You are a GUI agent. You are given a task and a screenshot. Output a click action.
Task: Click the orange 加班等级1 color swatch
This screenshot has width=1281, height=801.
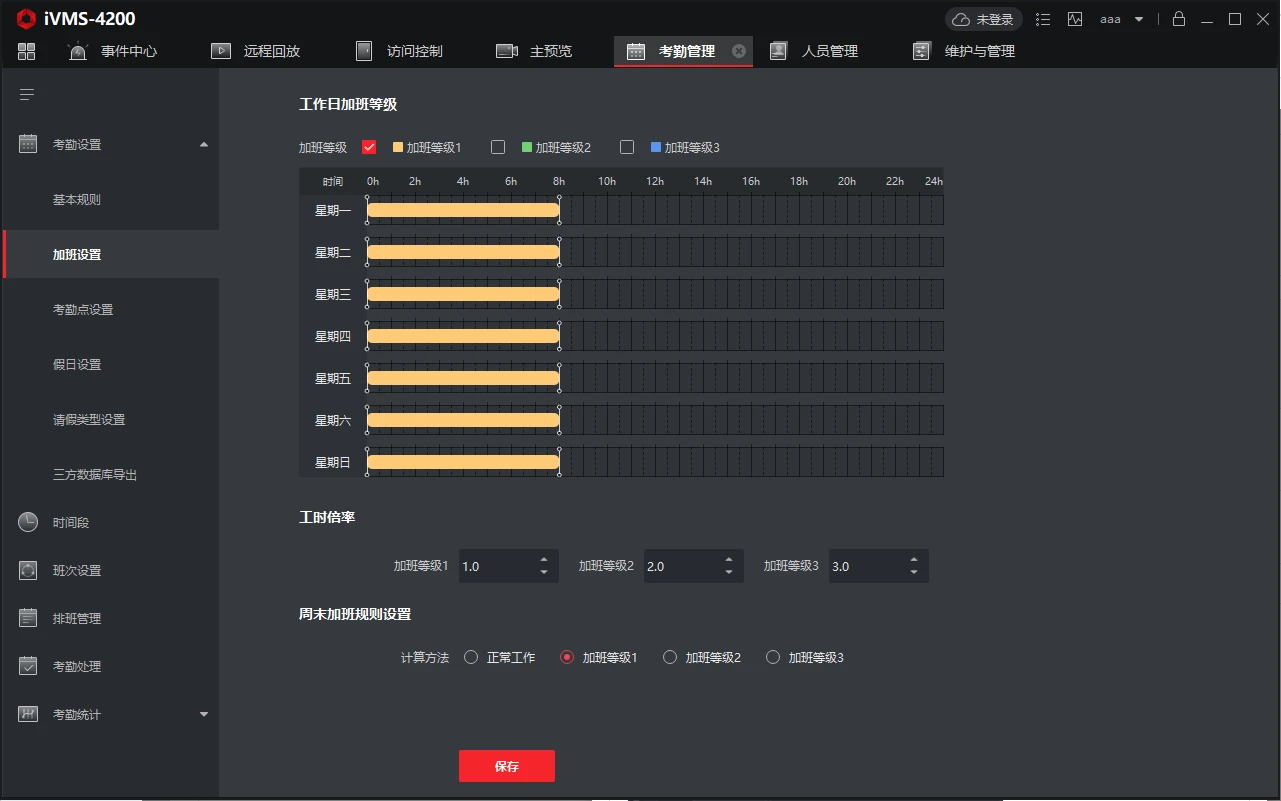tap(398, 147)
